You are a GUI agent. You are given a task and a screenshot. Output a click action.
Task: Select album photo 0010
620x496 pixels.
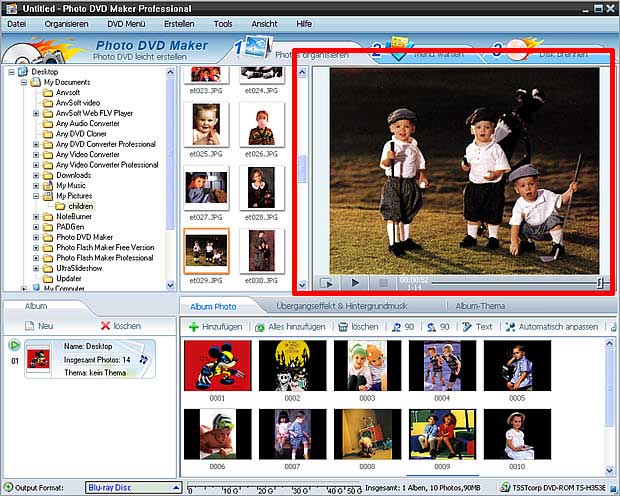pyautogui.click(x=517, y=434)
